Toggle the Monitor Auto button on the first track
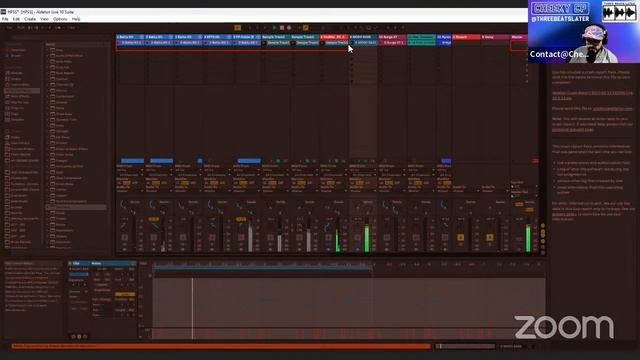The height and width of the screenshot is (360, 640). 127,183
